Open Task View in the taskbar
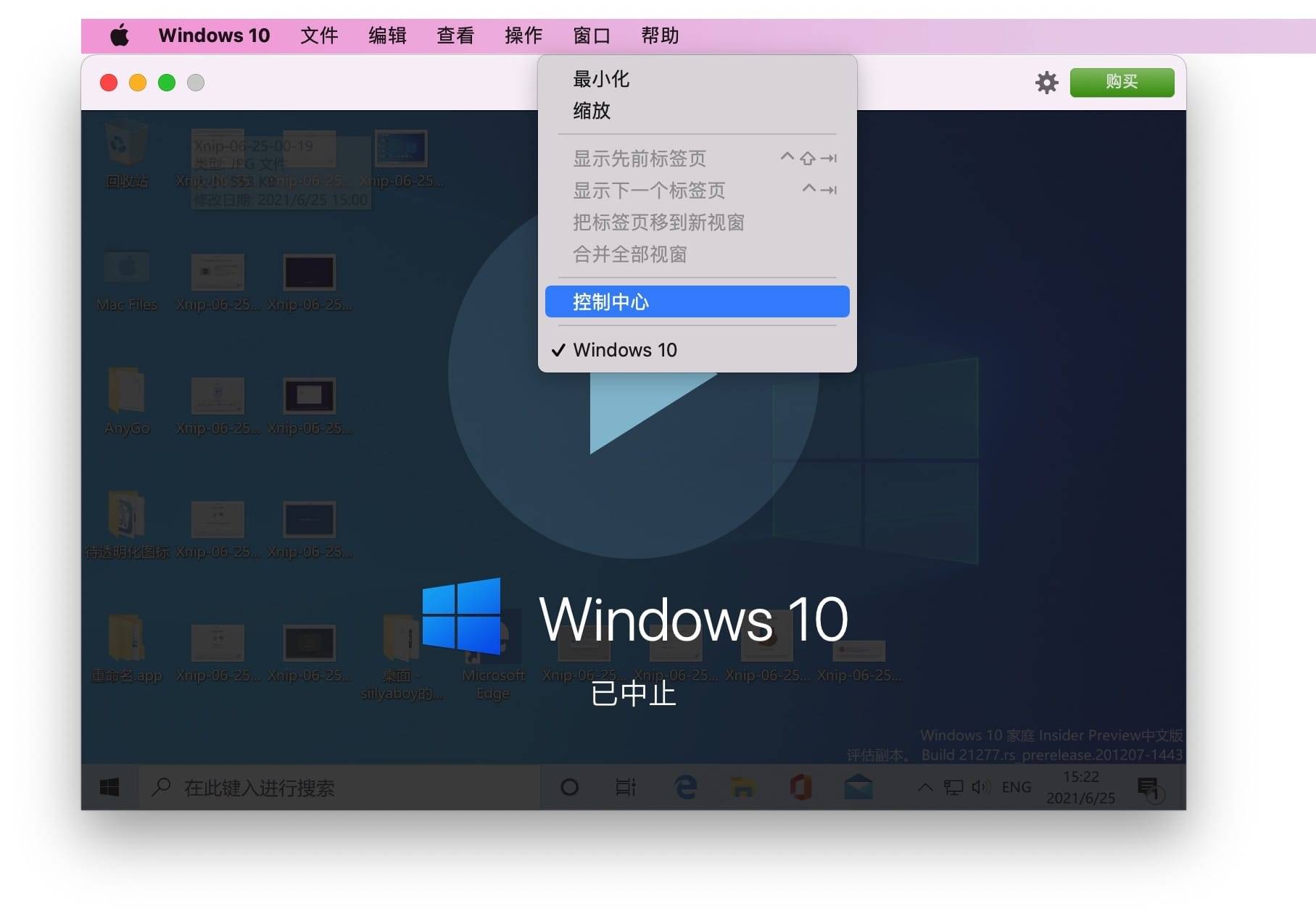The height and width of the screenshot is (916, 1316). pyautogui.click(x=626, y=787)
